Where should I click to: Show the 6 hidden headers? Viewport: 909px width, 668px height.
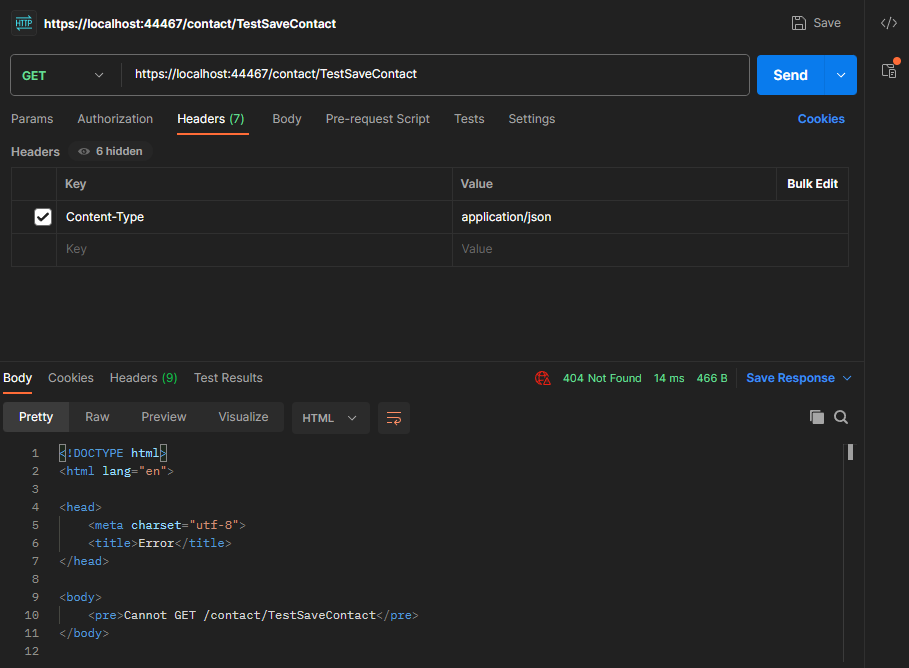[110, 152]
